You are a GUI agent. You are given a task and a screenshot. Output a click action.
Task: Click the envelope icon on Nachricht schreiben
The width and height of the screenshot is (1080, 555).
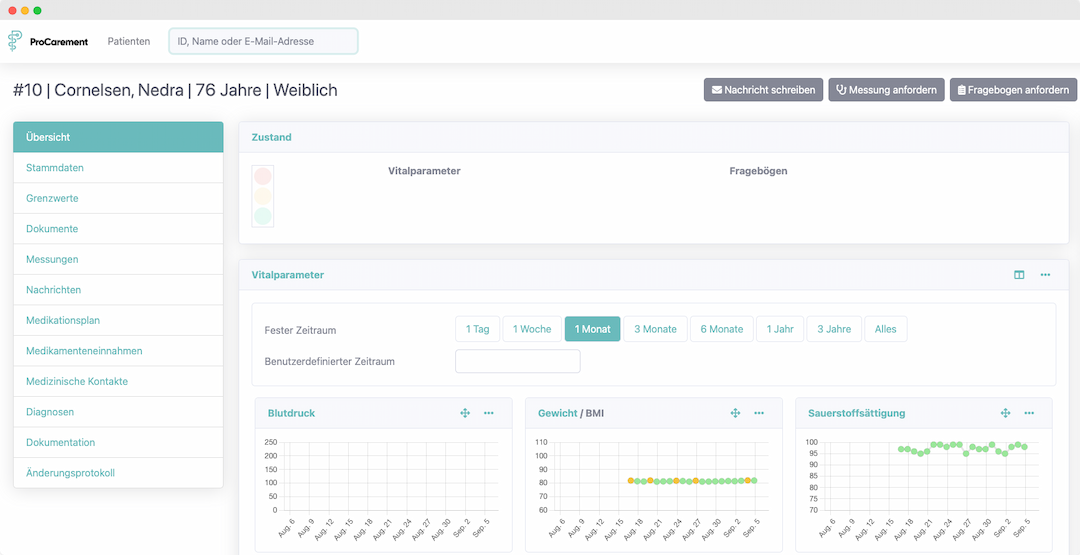[716, 90]
